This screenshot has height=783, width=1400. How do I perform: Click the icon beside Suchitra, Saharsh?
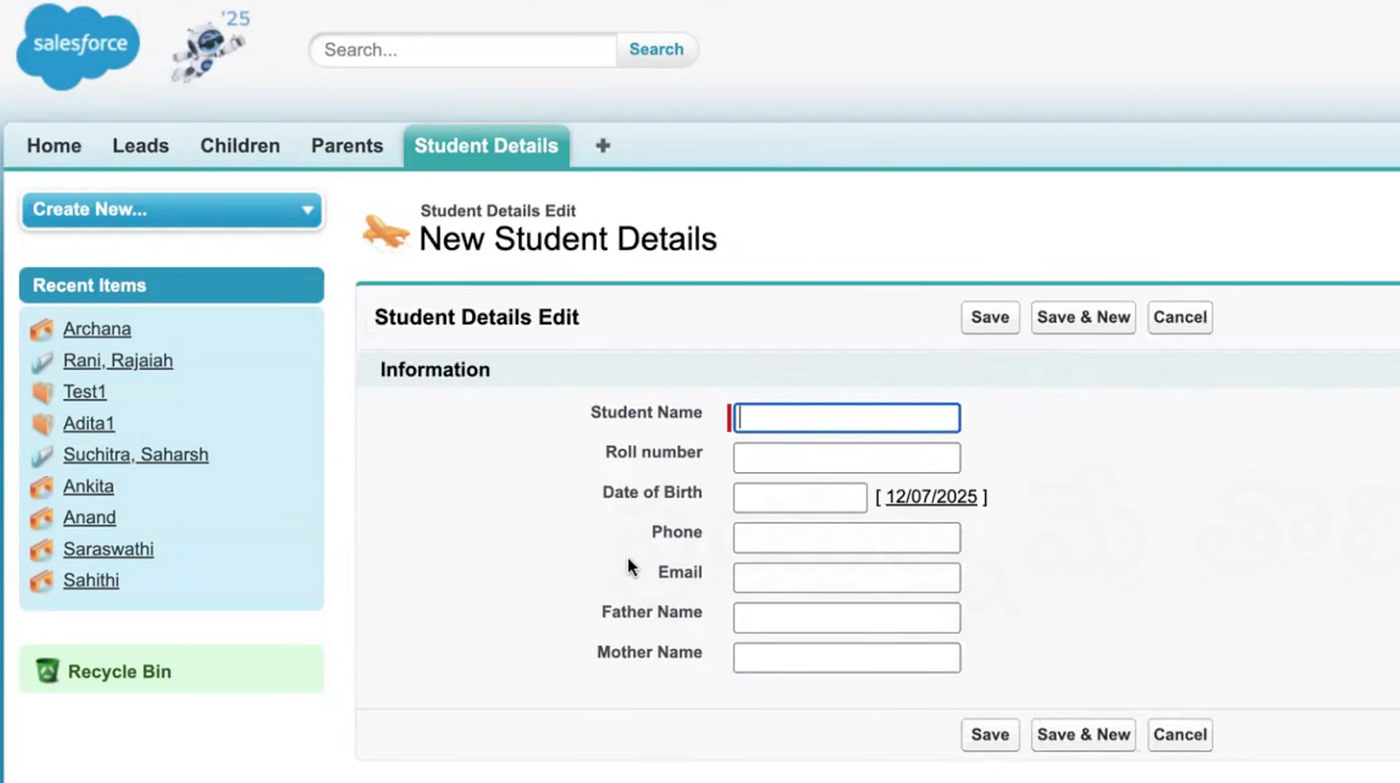pos(42,455)
